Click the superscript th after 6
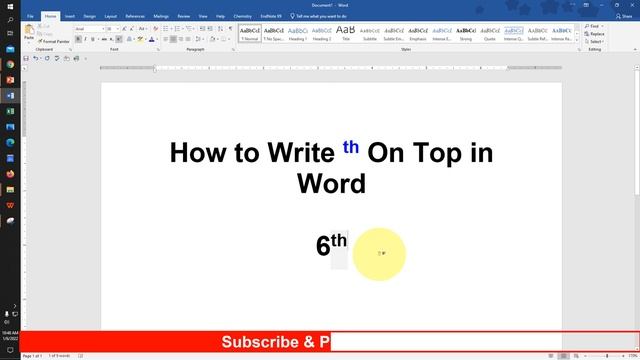The image size is (640, 360). [x=339, y=240]
